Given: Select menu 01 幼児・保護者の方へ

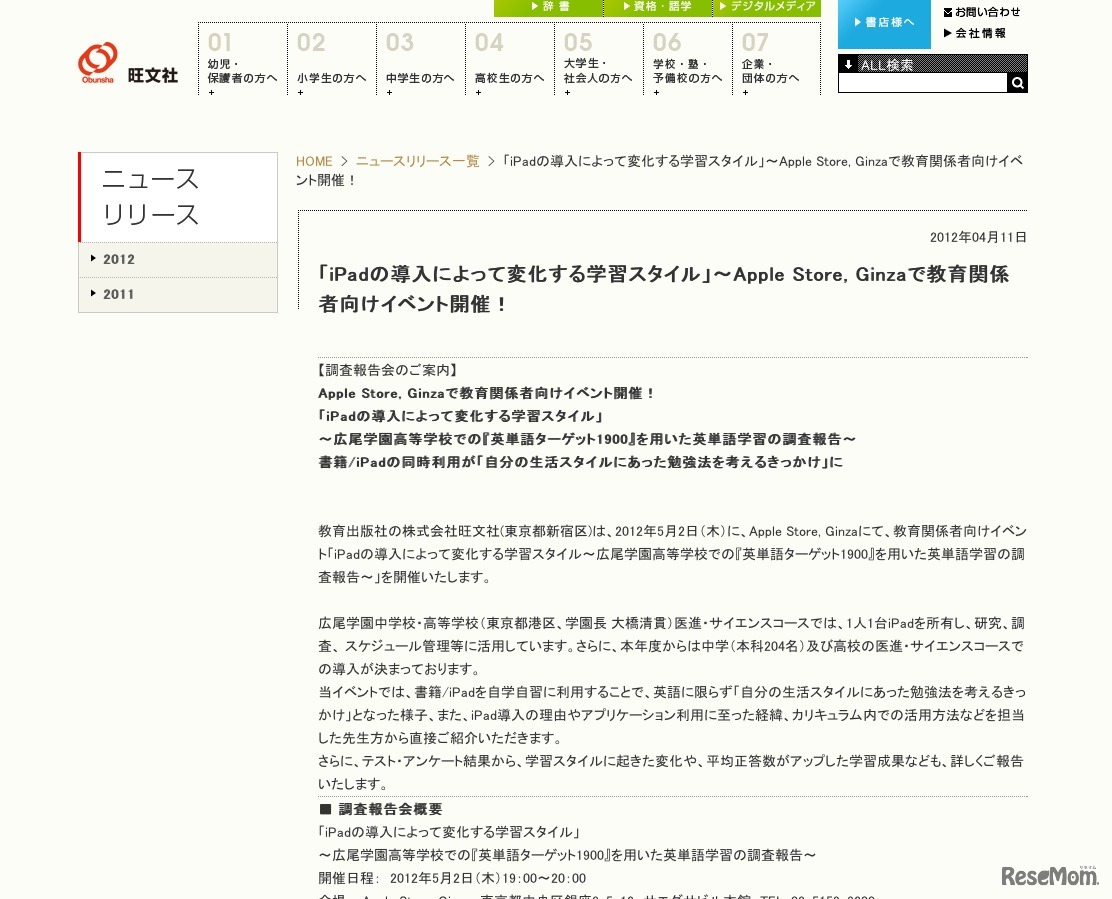Looking at the screenshot, I should [x=243, y=60].
